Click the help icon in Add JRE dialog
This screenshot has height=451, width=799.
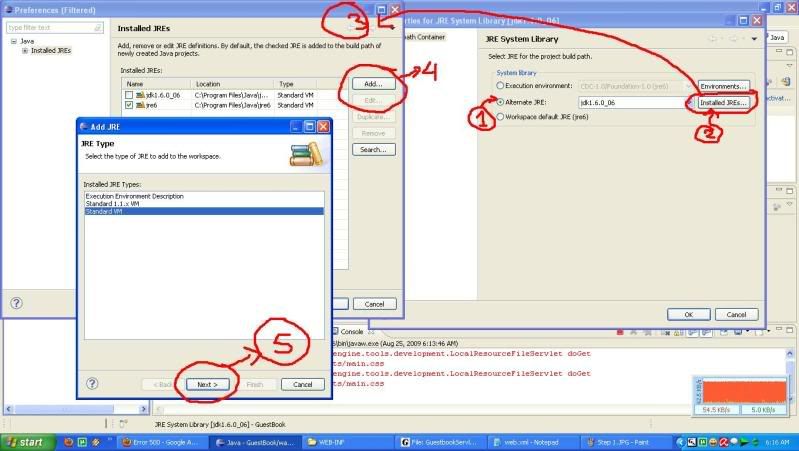point(92,383)
